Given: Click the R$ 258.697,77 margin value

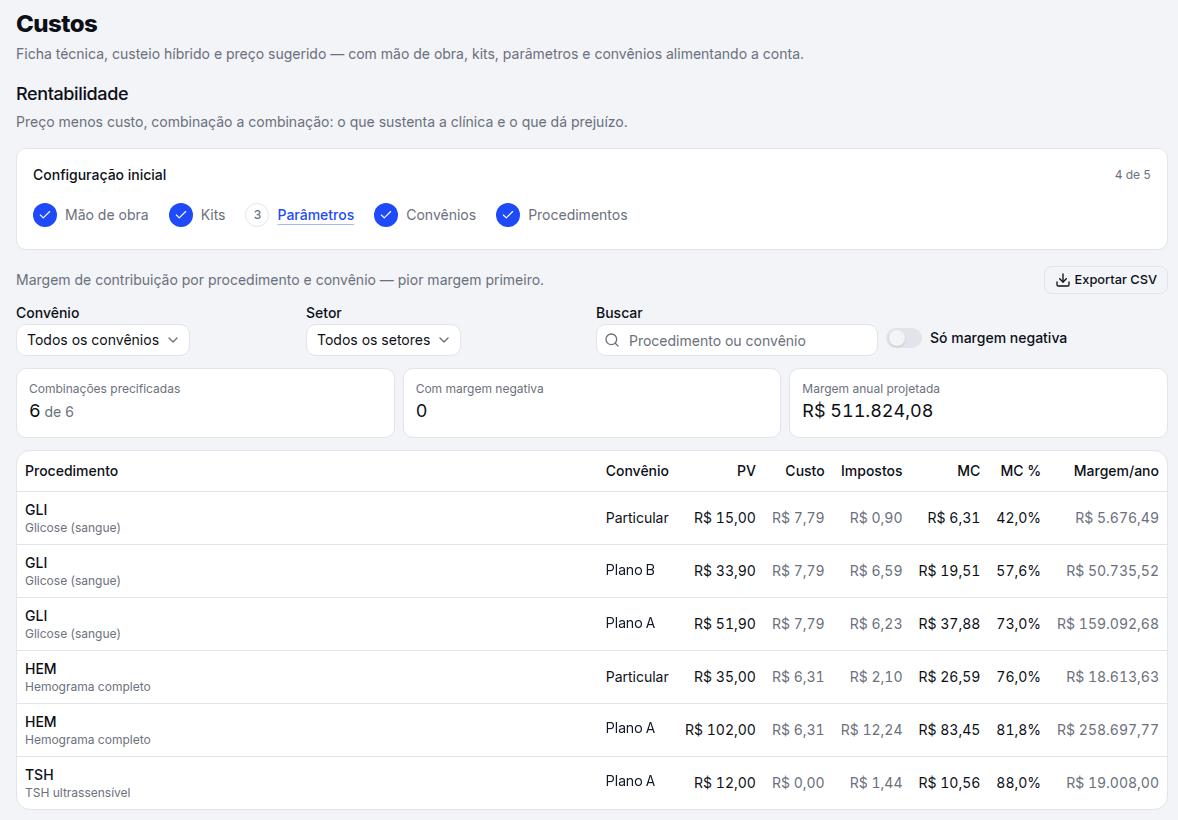Looking at the screenshot, I should (x=1107, y=730).
